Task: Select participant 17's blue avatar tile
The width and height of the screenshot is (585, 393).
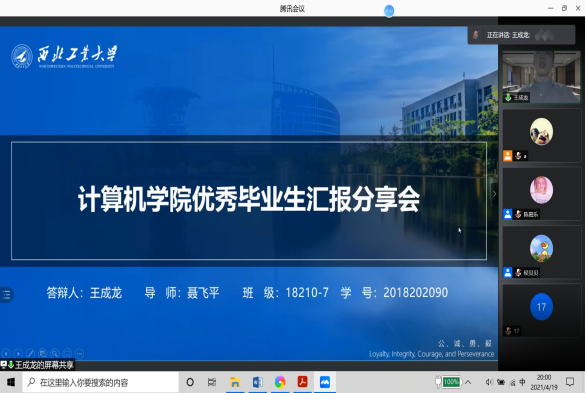Action: point(541,307)
